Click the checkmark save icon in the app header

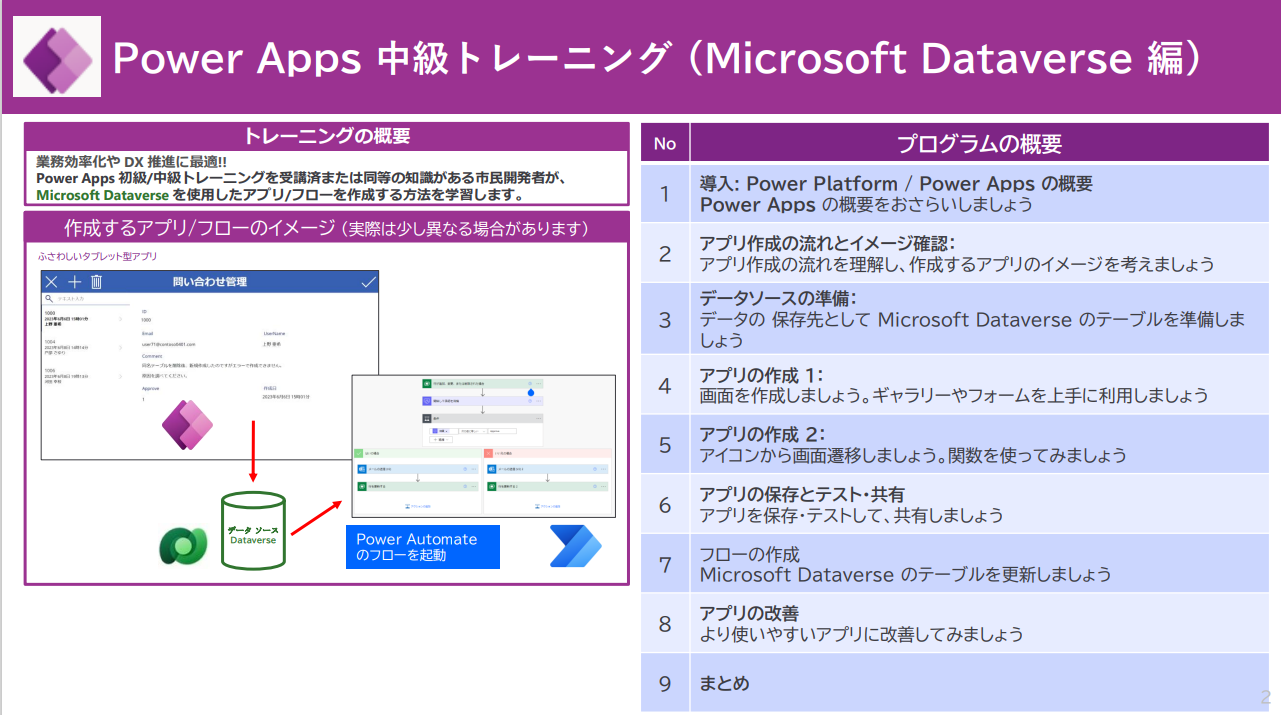pyautogui.click(x=367, y=282)
